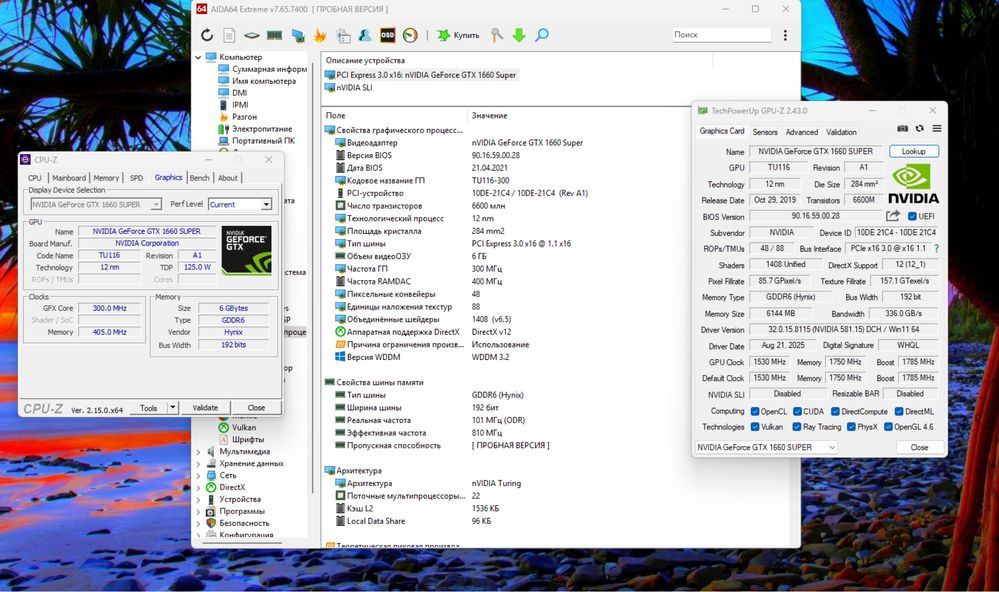Expand the Устройства tree node in AIDA64
Viewport: 999px width, 592px height.
click(x=198, y=500)
